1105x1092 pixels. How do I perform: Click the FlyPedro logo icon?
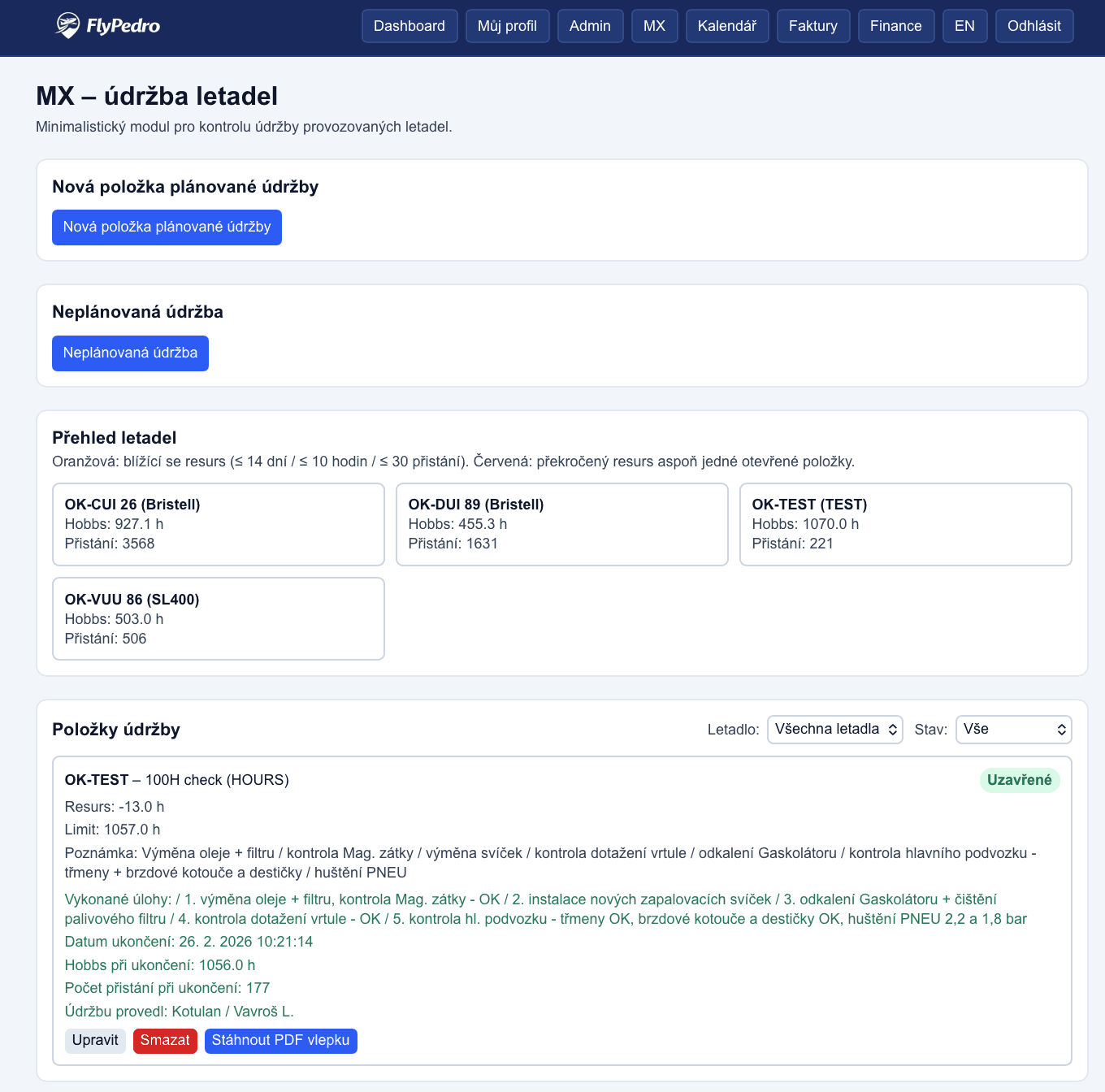(67, 25)
